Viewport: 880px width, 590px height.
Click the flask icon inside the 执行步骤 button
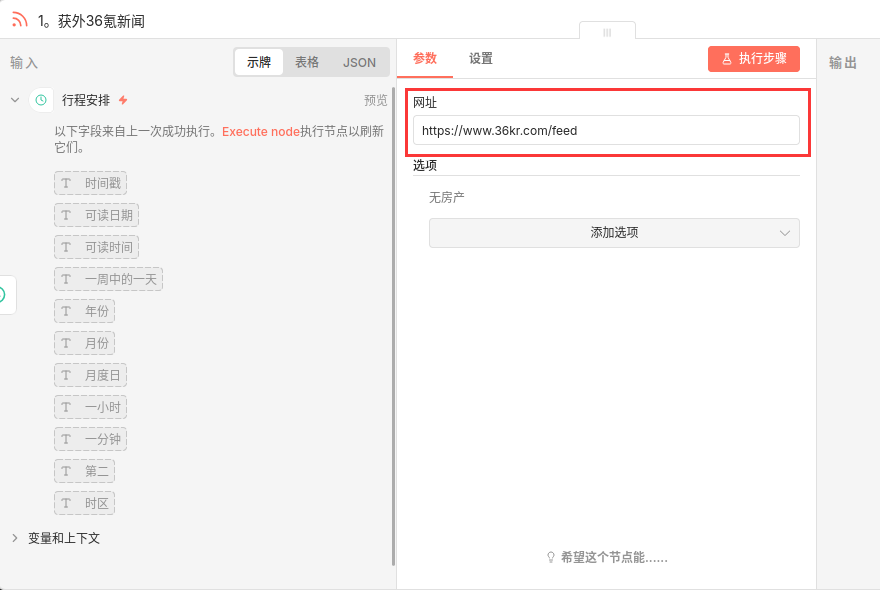tap(727, 58)
